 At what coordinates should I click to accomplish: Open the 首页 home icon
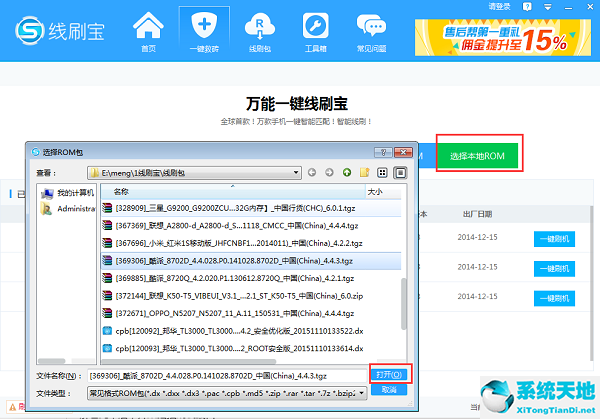pos(148,31)
